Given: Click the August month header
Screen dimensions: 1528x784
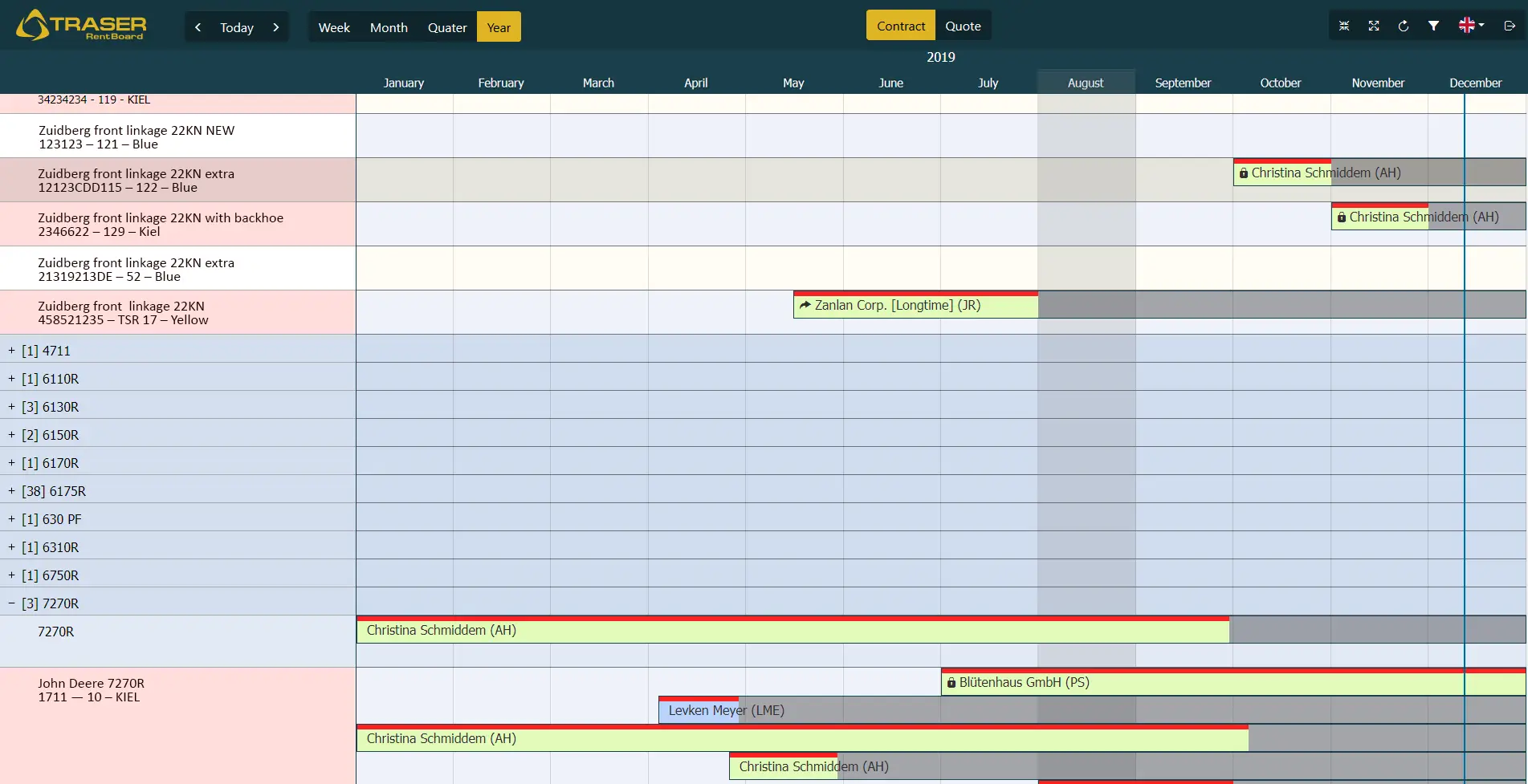Looking at the screenshot, I should coord(1086,83).
